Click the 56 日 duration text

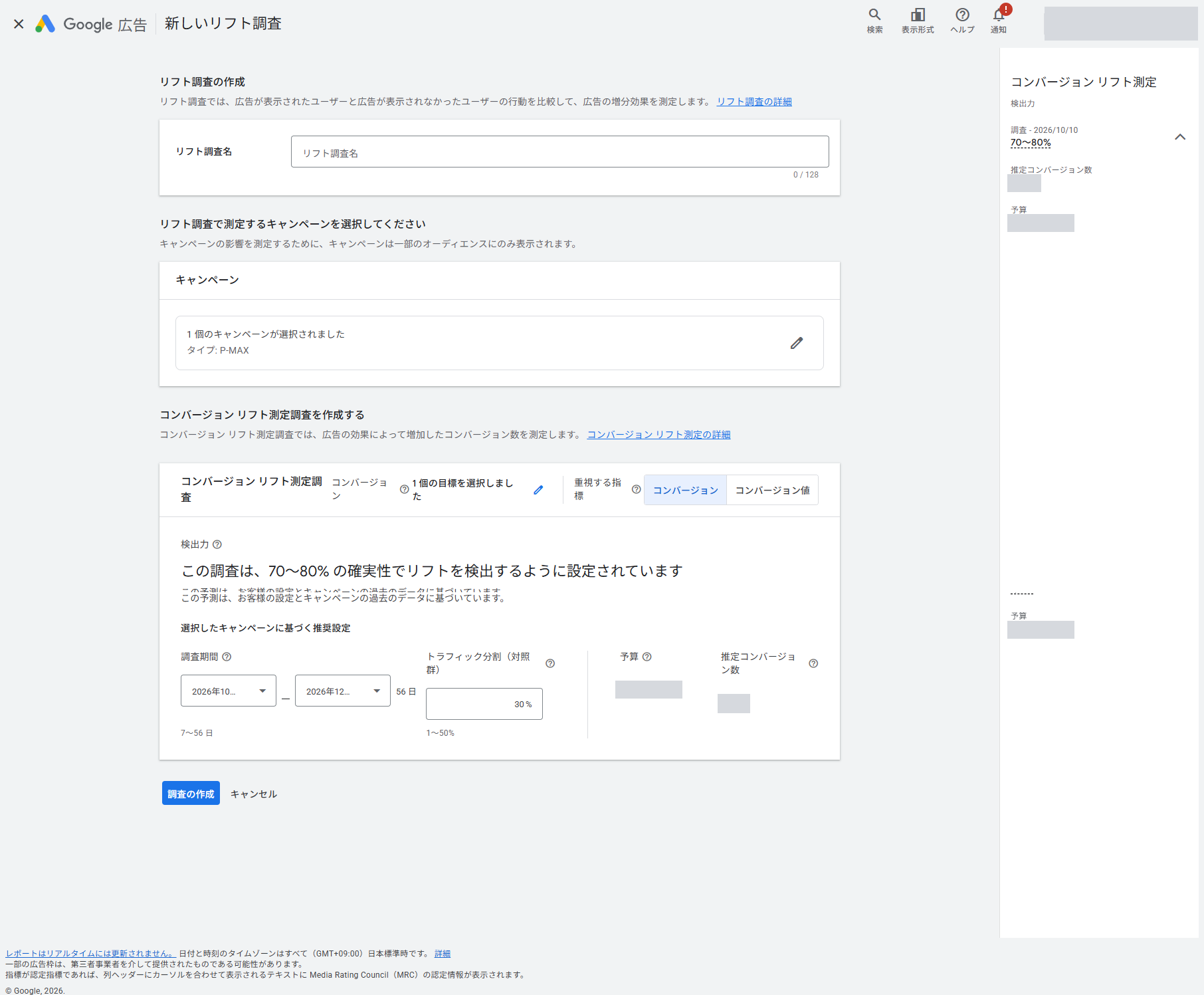click(x=406, y=691)
